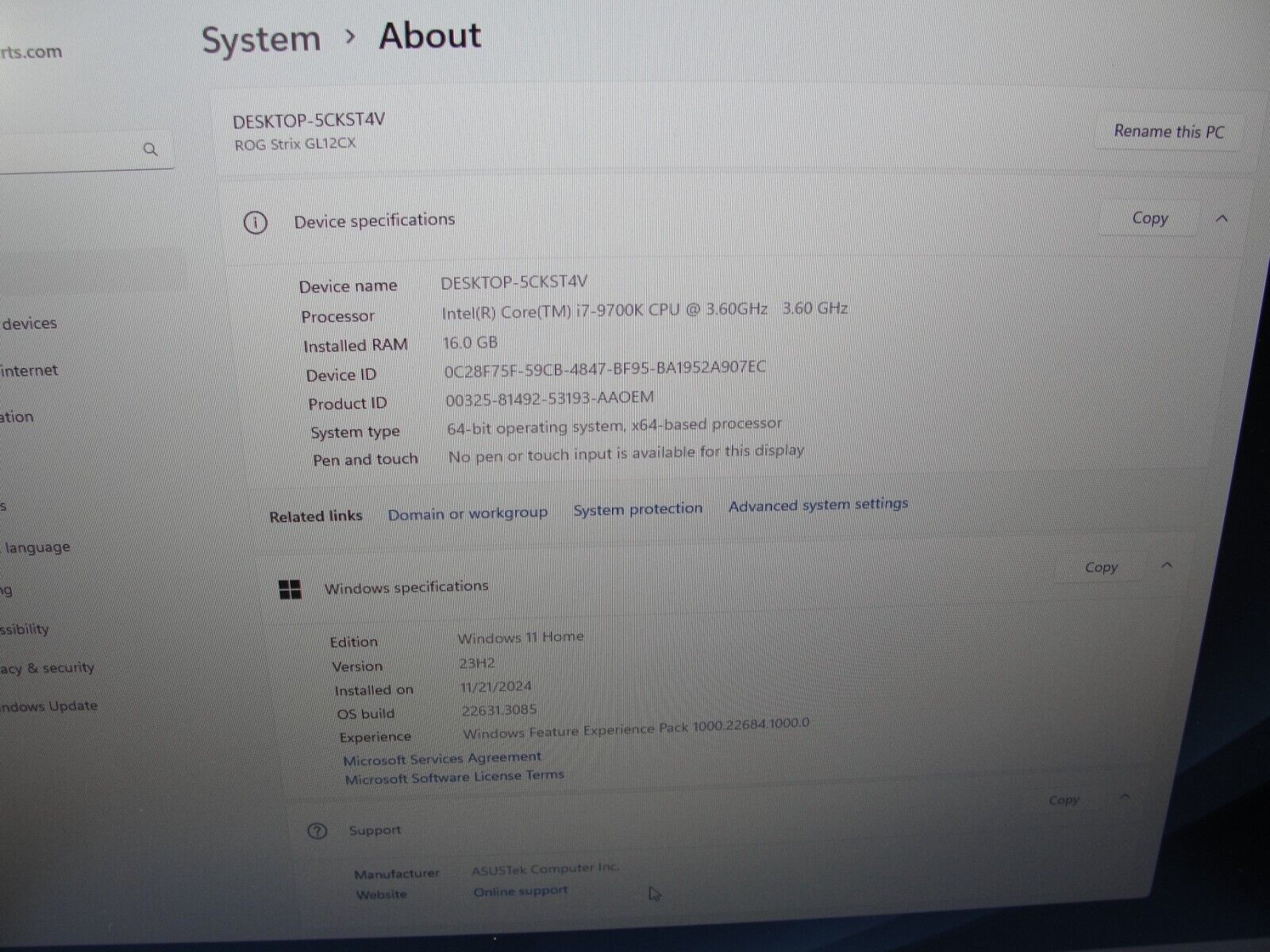The height and width of the screenshot is (952, 1270).
Task: Select the 64-bit operating system text
Action: pyautogui.click(x=614, y=426)
